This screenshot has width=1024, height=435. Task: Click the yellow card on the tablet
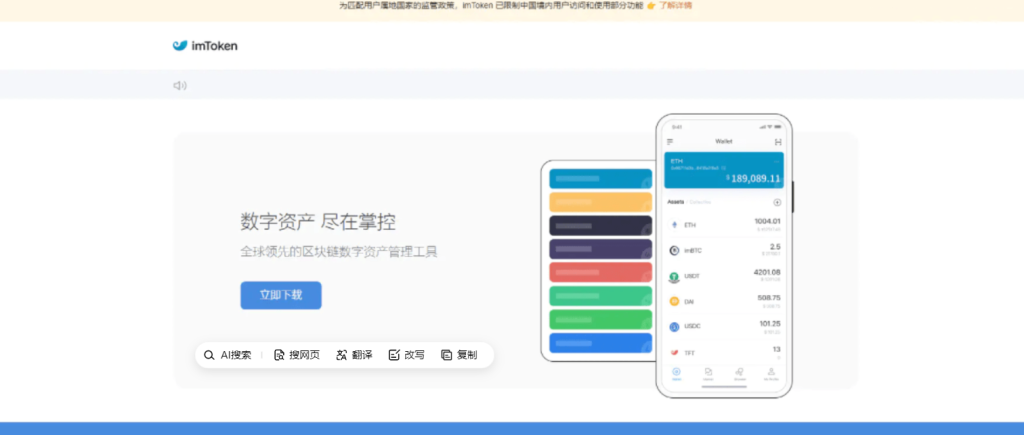click(600, 202)
